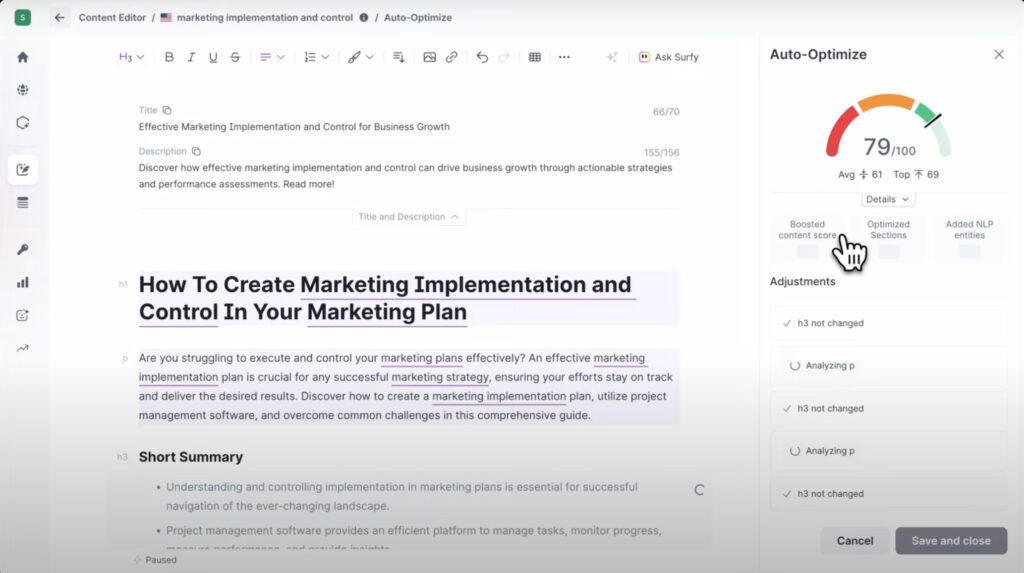Image resolution: width=1024 pixels, height=573 pixels.
Task: Select the Content Editor pencil sidebar icon
Action: (x=23, y=170)
